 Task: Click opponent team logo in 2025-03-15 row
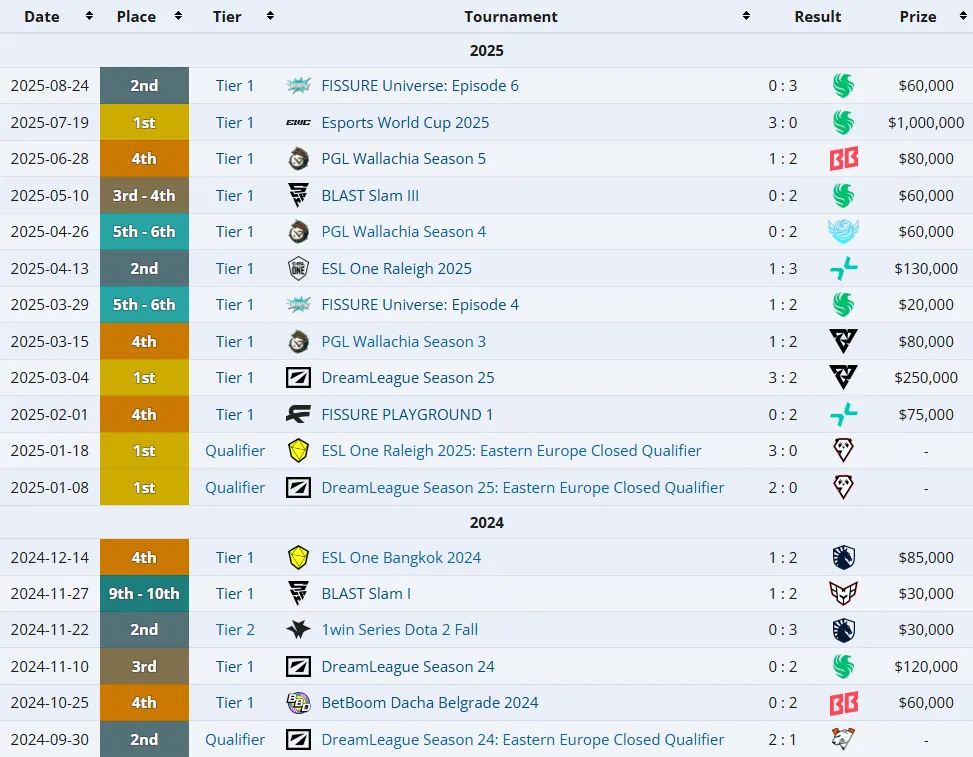click(x=843, y=341)
